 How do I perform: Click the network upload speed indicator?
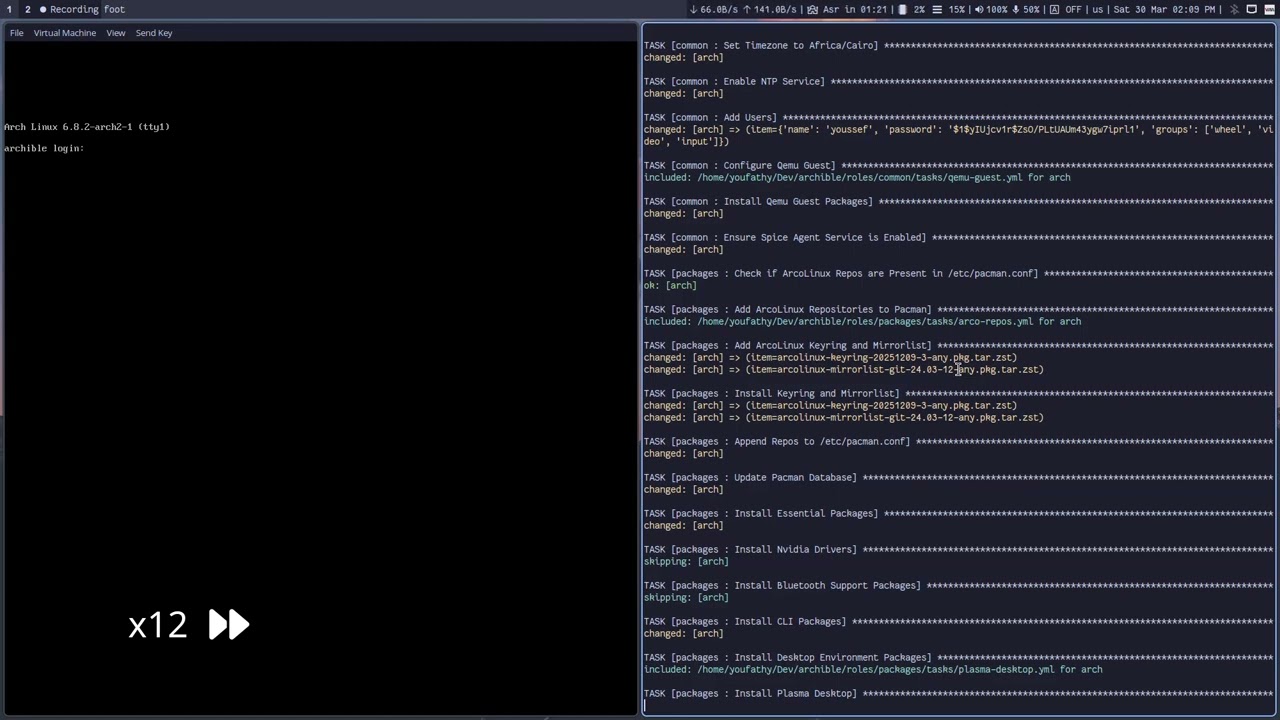[x=770, y=9]
